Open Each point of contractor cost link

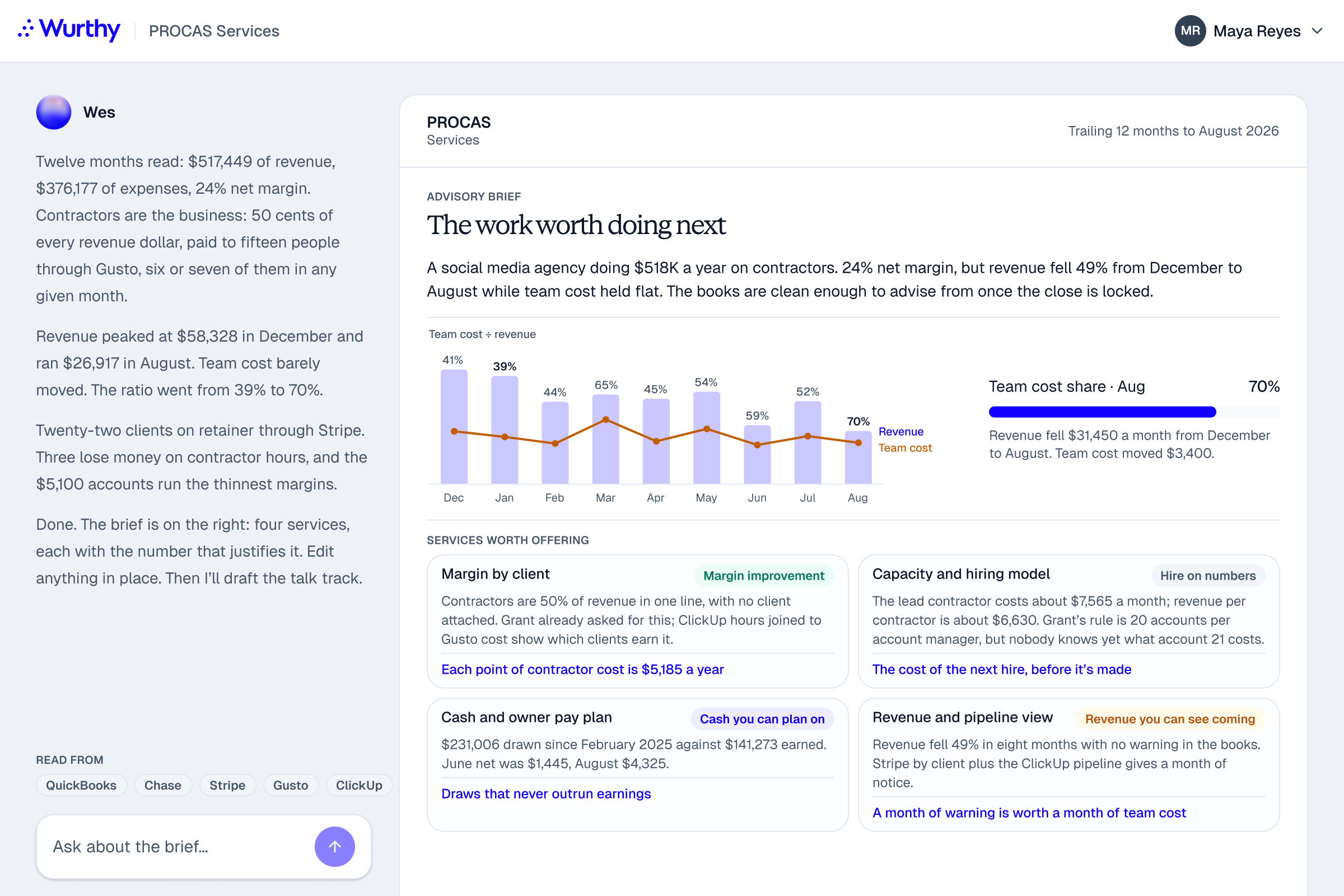[x=582, y=669]
